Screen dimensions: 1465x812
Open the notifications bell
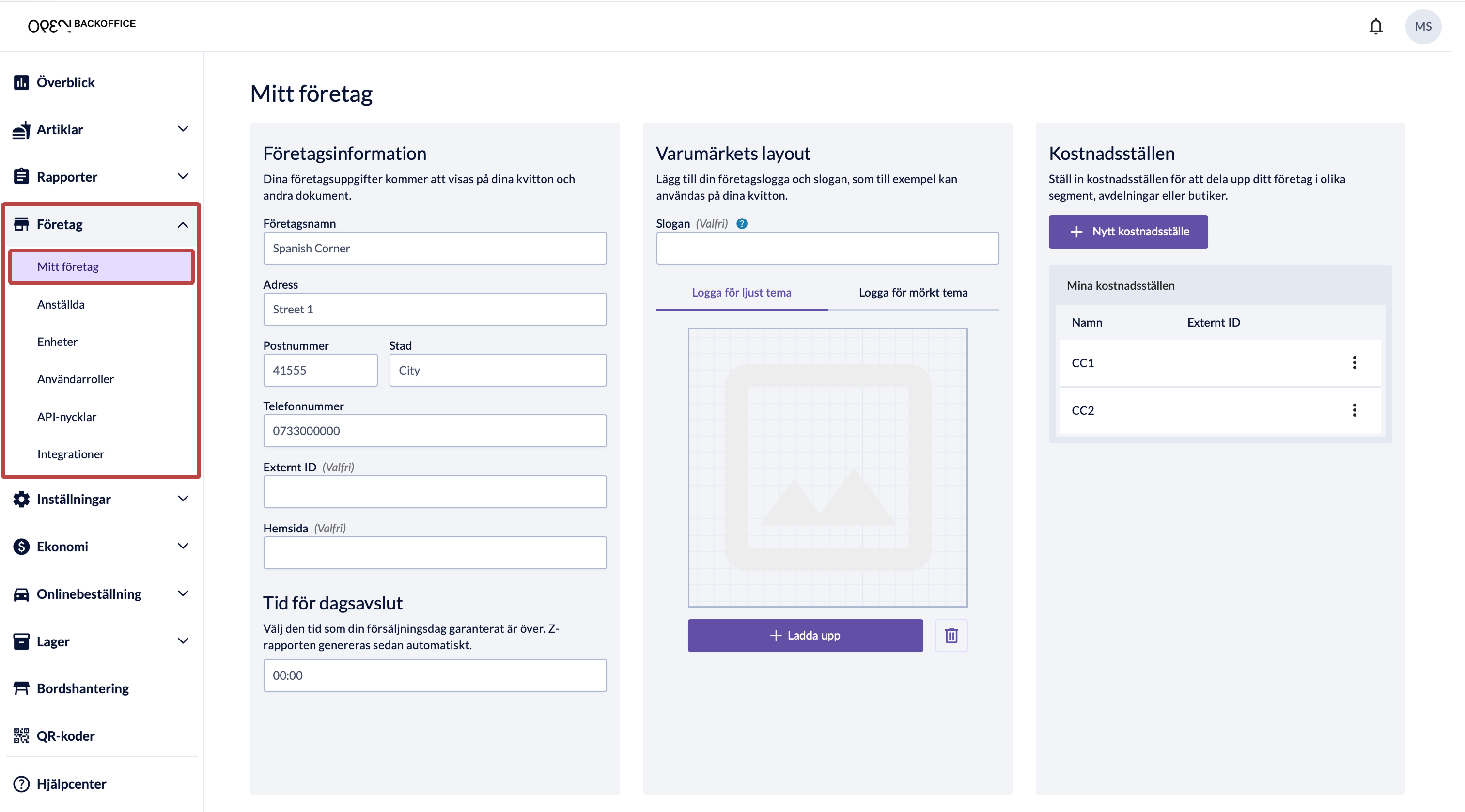click(1375, 27)
